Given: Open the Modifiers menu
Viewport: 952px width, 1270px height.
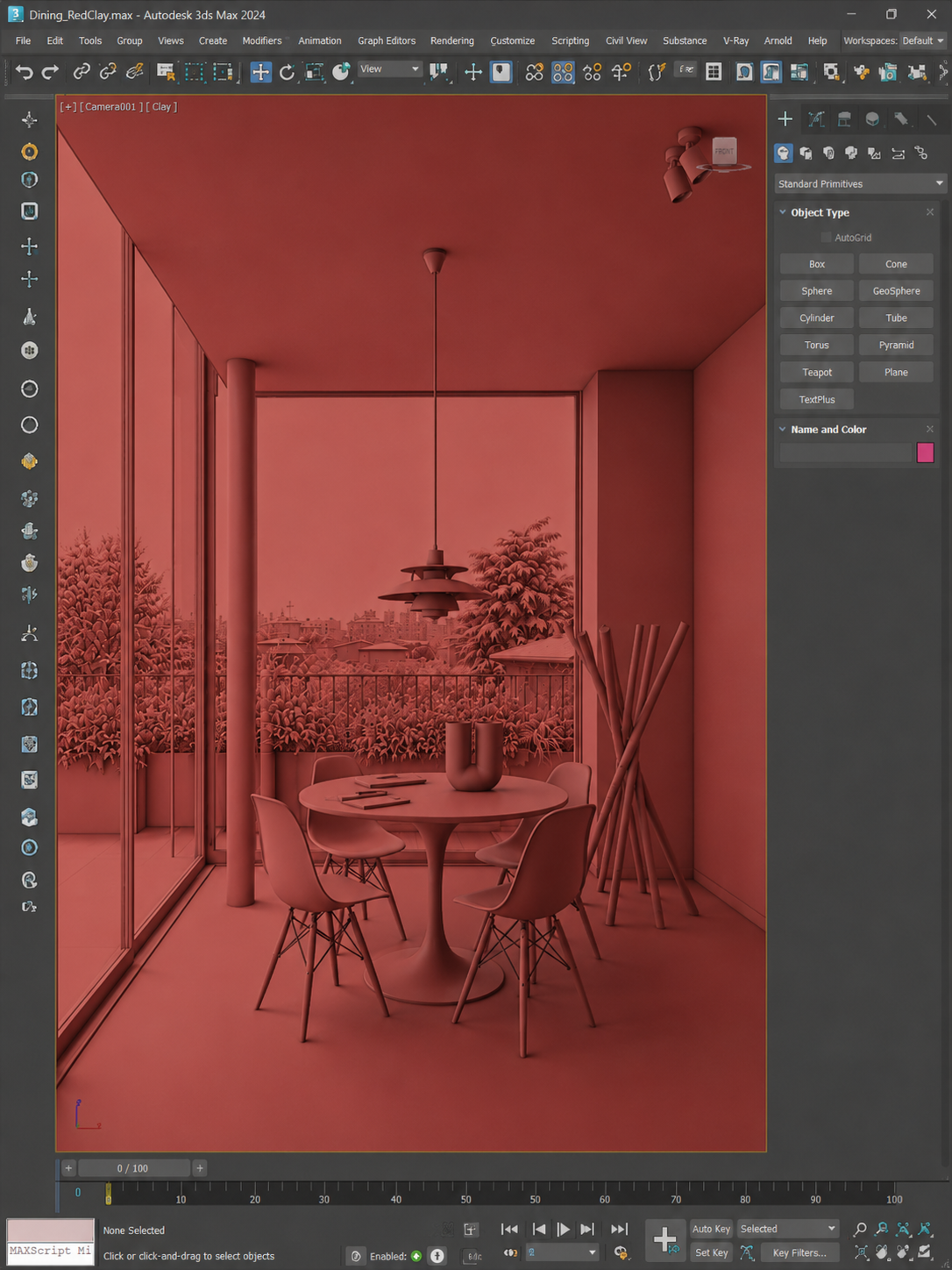Looking at the screenshot, I should (262, 40).
